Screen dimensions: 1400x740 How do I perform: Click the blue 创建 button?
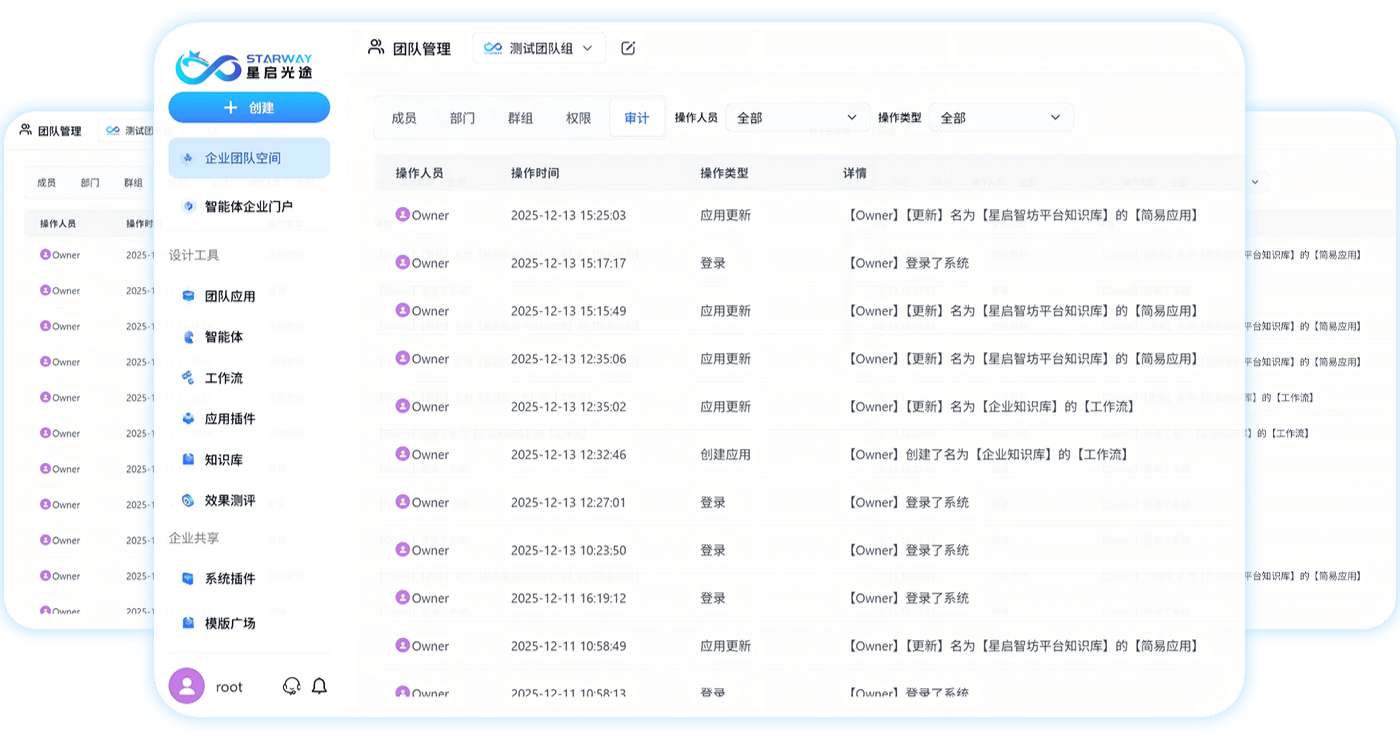(x=249, y=107)
